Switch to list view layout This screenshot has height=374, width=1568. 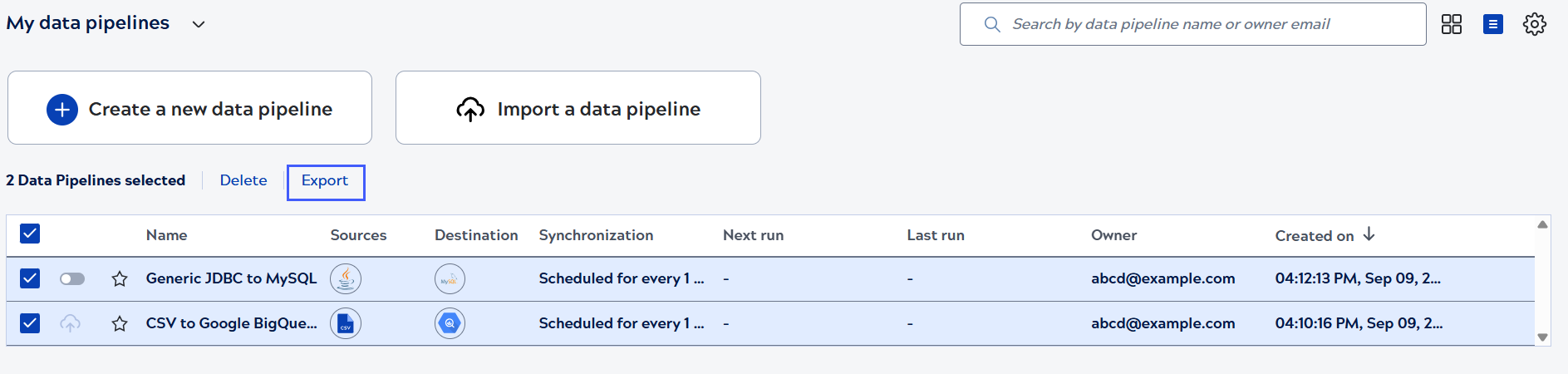[x=1492, y=24]
